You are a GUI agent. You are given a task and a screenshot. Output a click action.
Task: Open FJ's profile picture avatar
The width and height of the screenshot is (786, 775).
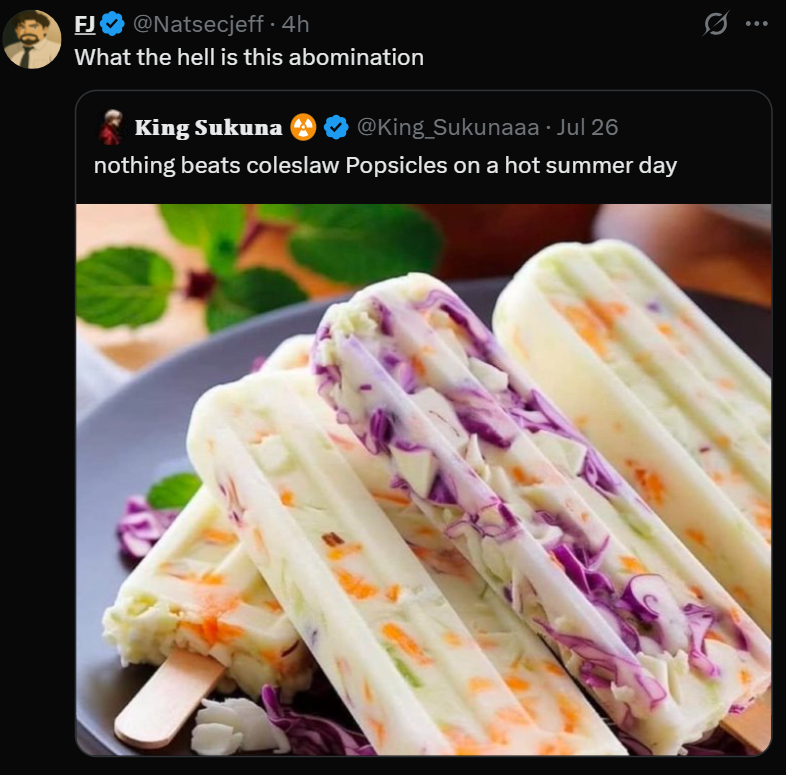(32, 39)
